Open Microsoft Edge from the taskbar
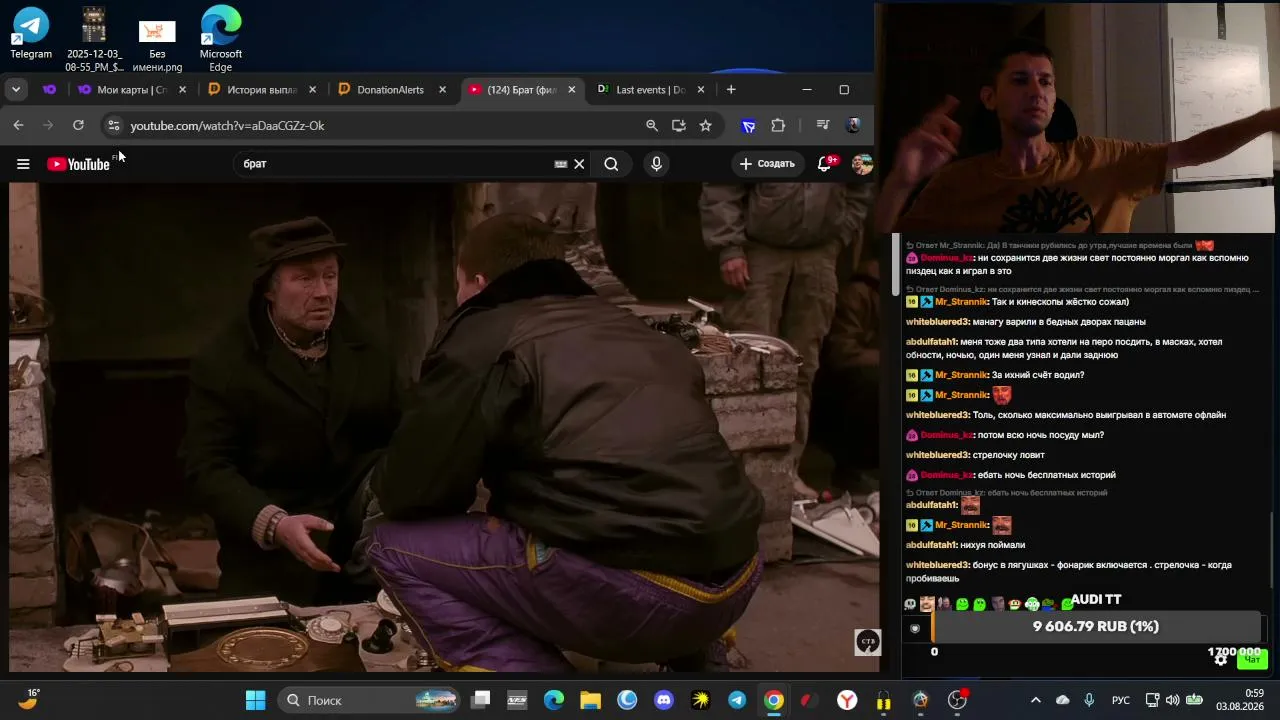The image size is (1280, 720). 554,700
